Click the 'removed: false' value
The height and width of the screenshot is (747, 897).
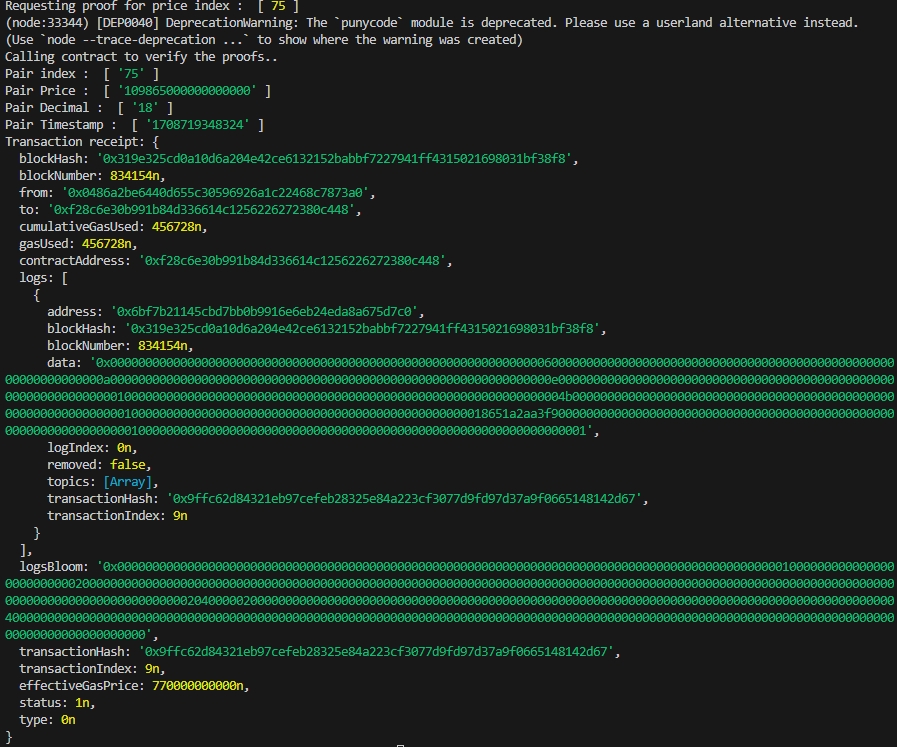tap(131, 465)
